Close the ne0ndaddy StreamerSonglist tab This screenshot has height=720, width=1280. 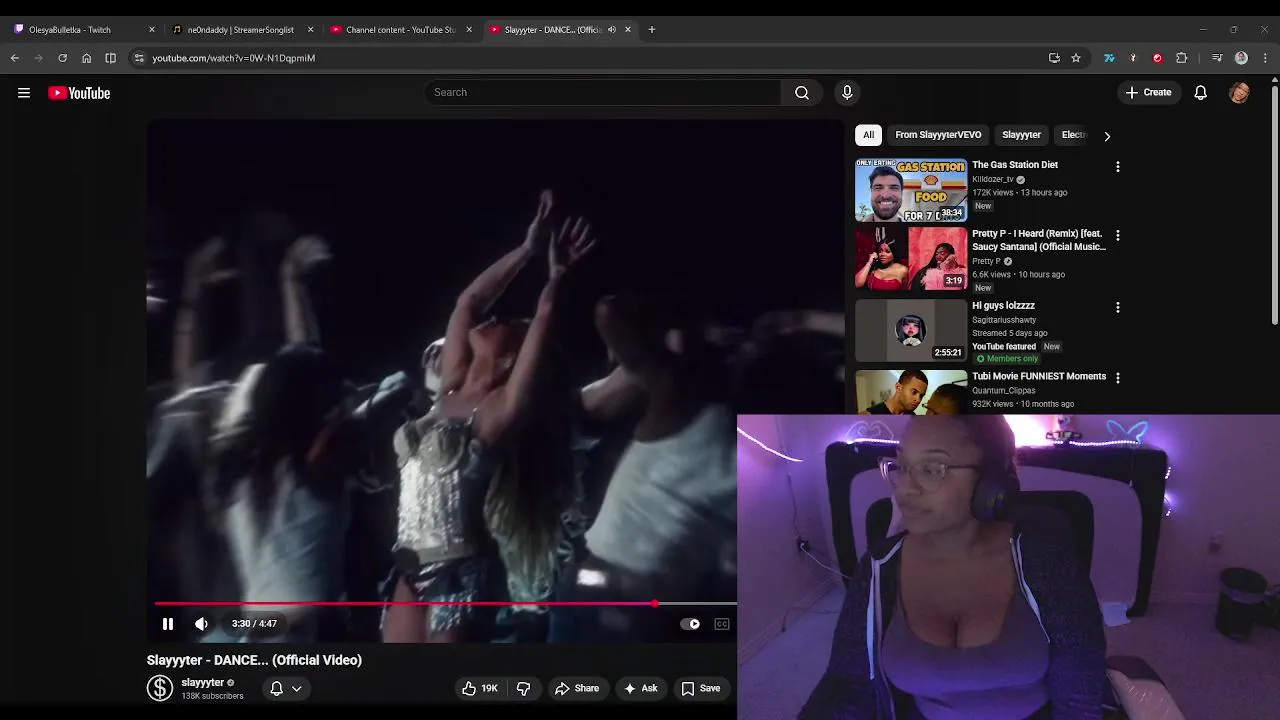(x=311, y=30)
